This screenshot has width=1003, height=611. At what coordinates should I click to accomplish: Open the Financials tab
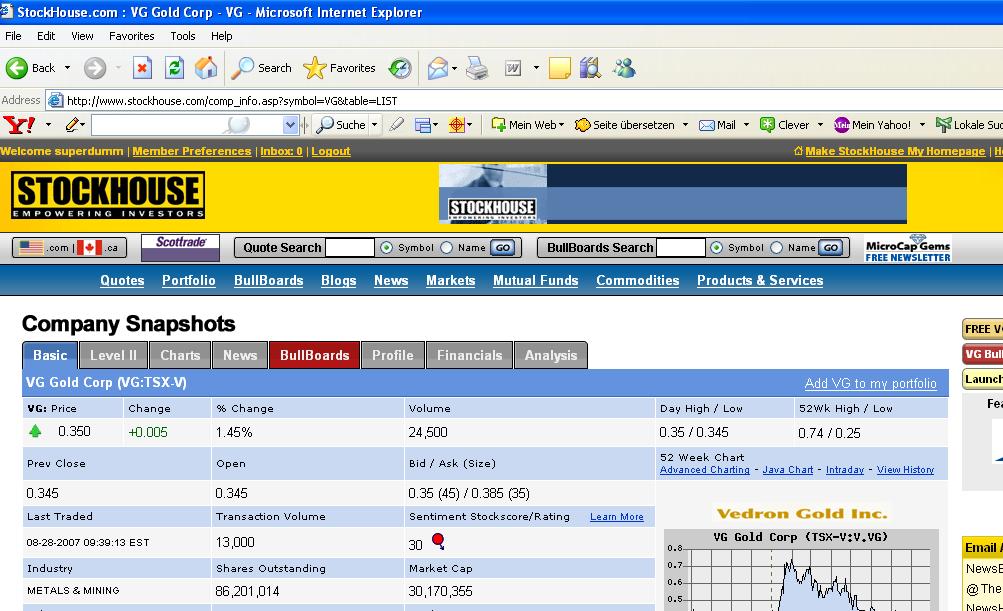(x=469, y=355)
